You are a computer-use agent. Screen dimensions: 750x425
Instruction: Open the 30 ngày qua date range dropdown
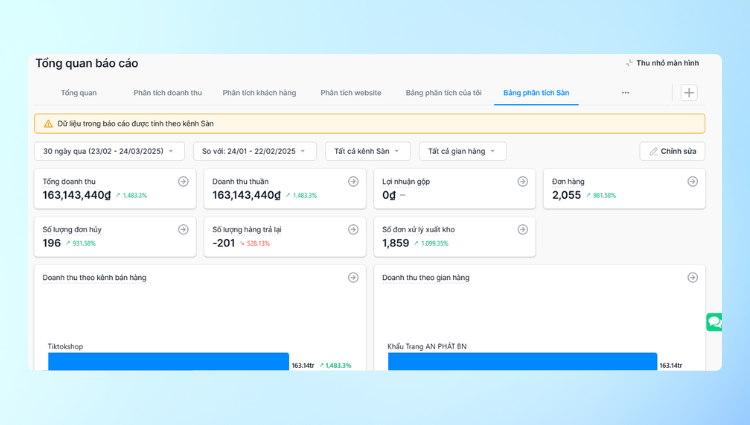click(110, 151)
